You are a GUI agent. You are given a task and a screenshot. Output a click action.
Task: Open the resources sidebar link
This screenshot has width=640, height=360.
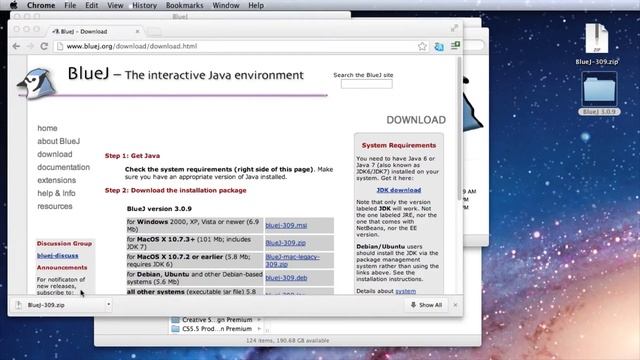(55, 207)
